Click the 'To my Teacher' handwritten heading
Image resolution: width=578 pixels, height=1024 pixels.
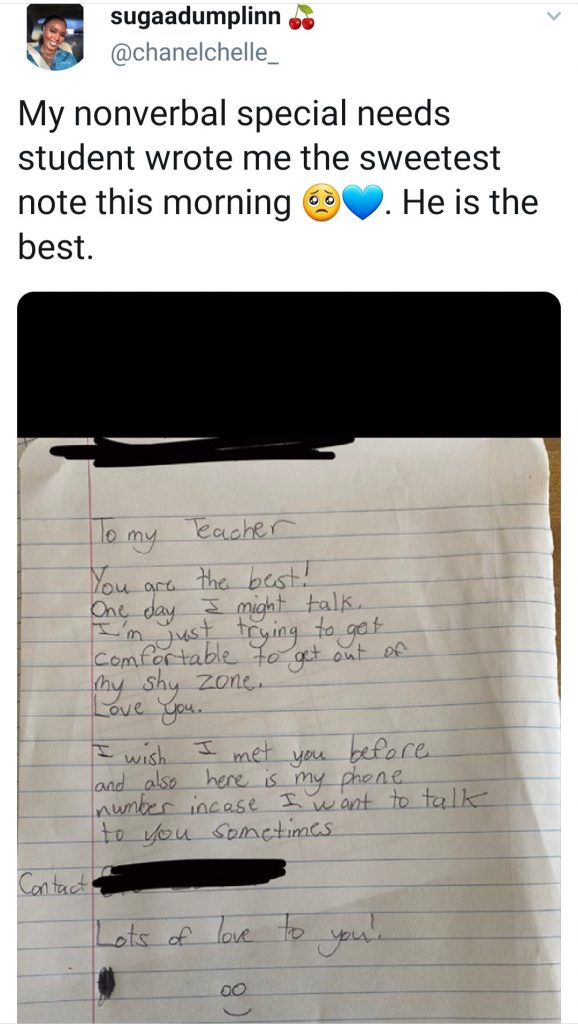click(192, 532)
